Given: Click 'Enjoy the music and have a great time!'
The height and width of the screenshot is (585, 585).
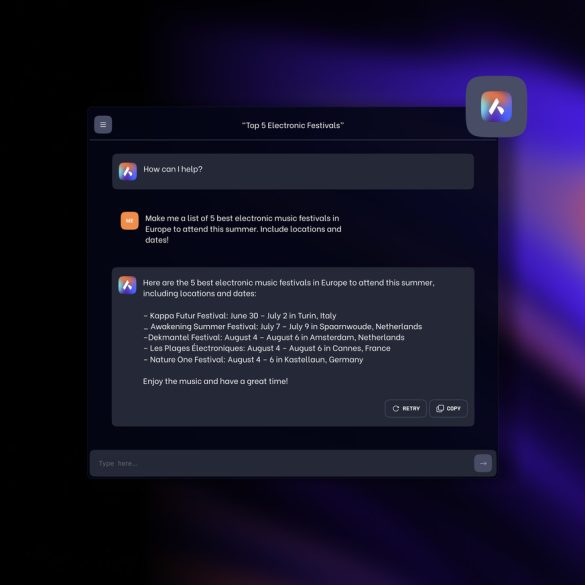Looking at the screenshot, I should click(x=216, y=381).
